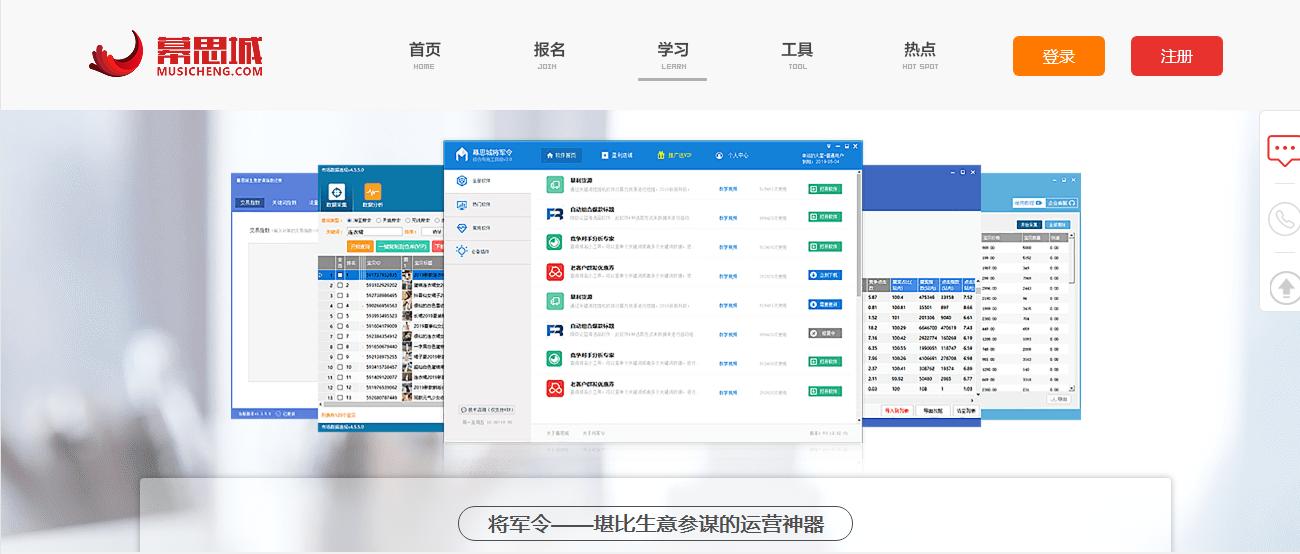
Task: Open yellow 推广达VIP tab in 将军令 window
Action: 674,155
